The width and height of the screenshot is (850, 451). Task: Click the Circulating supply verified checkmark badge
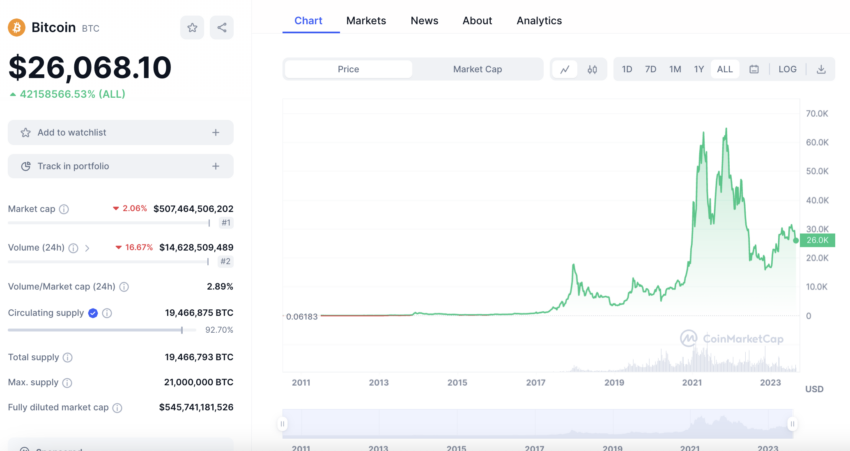coord(93,313)
